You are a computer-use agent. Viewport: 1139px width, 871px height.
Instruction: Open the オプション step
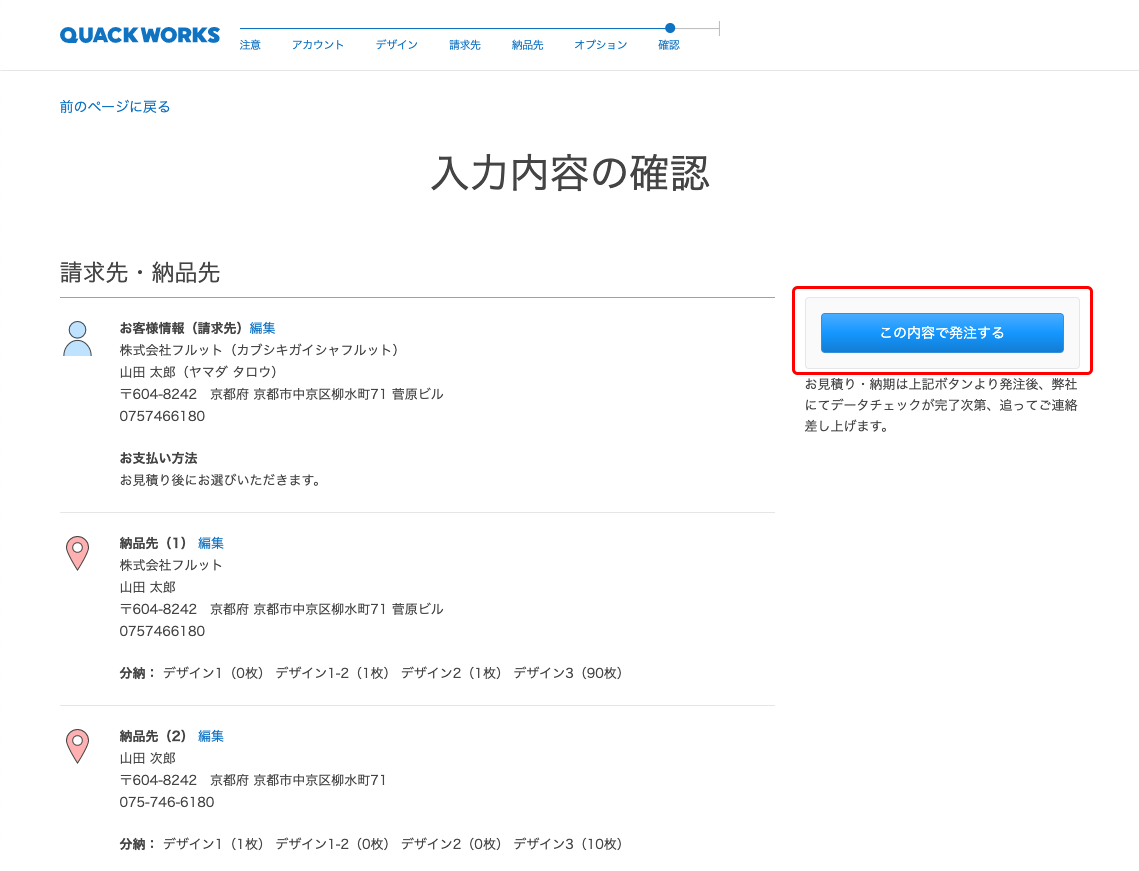click(600, 44)
